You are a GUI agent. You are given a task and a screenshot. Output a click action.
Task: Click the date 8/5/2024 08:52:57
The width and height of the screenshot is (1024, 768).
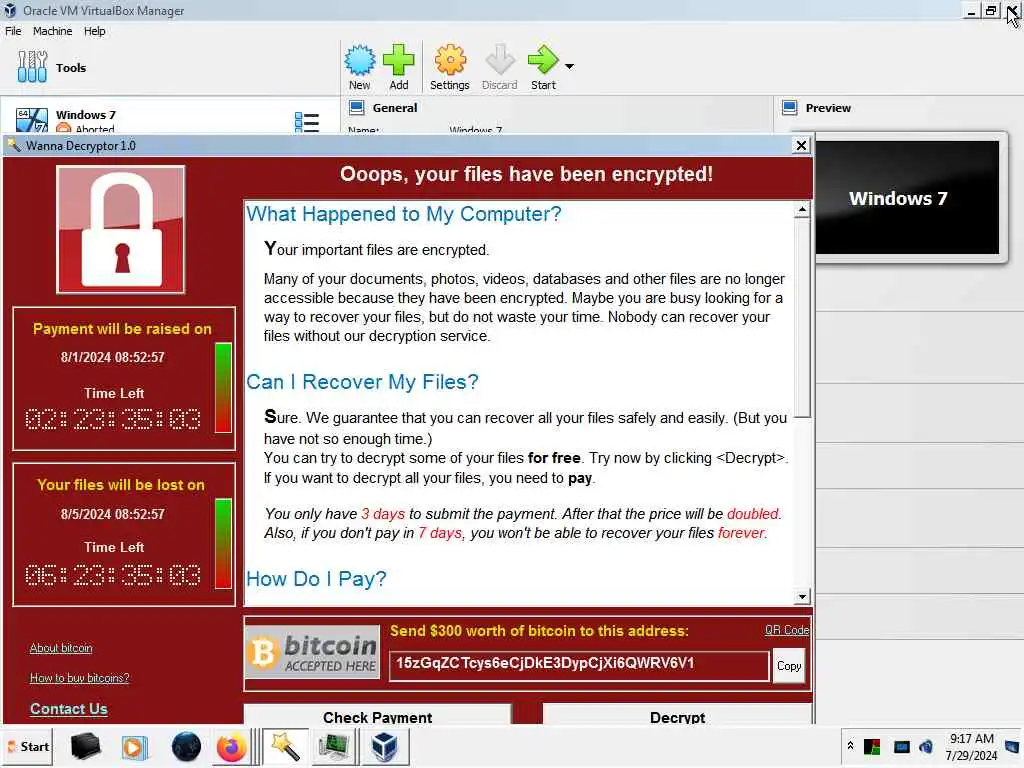coord(112,514)
